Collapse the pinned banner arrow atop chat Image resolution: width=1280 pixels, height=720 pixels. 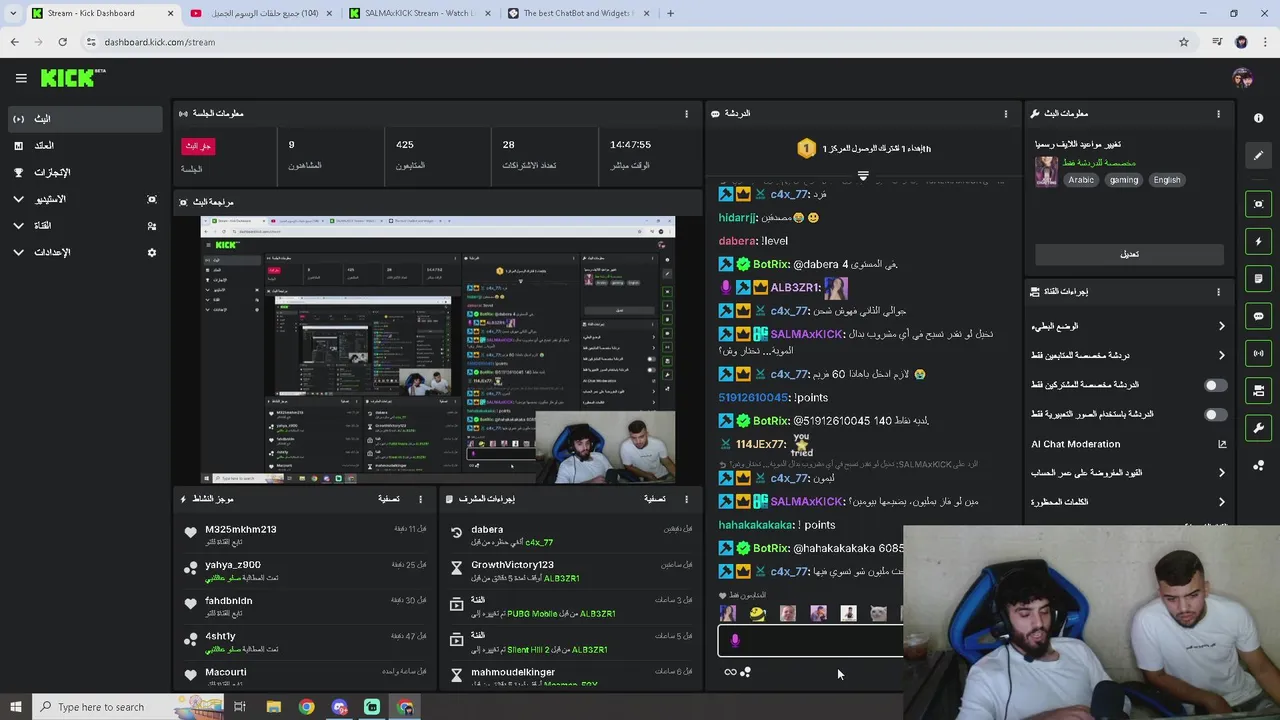click(863, 175)
